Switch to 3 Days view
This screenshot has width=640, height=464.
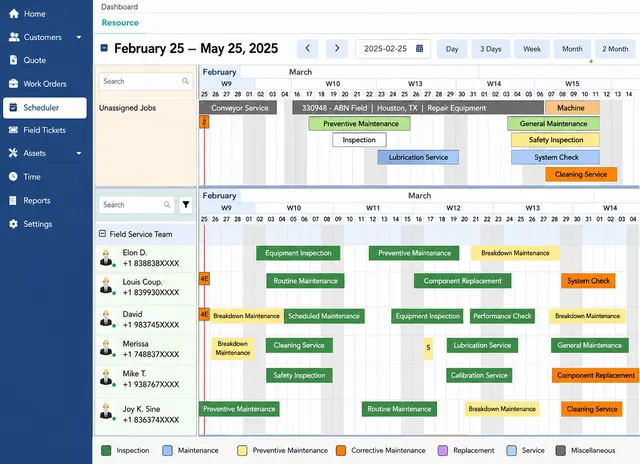point(491,49)
